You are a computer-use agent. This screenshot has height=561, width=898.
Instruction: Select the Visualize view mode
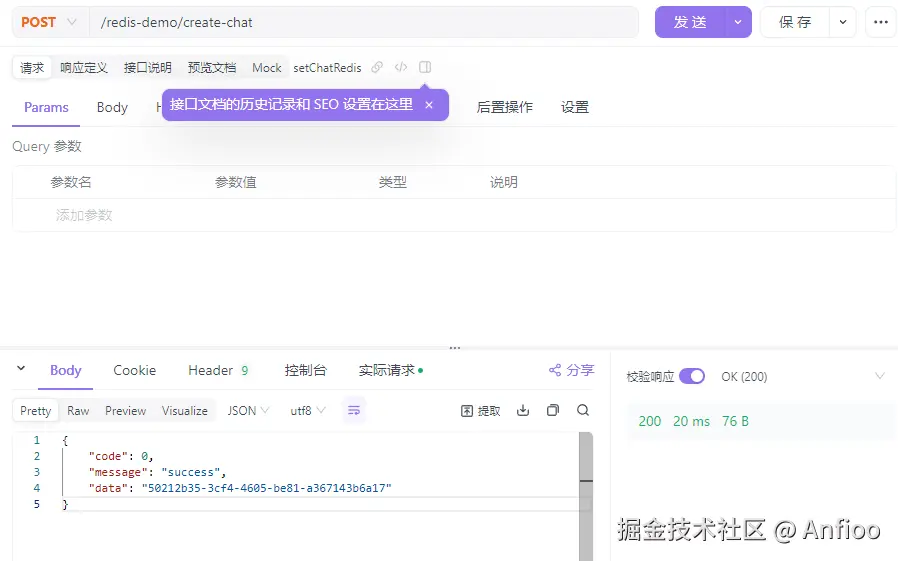[x=184, y=410]
